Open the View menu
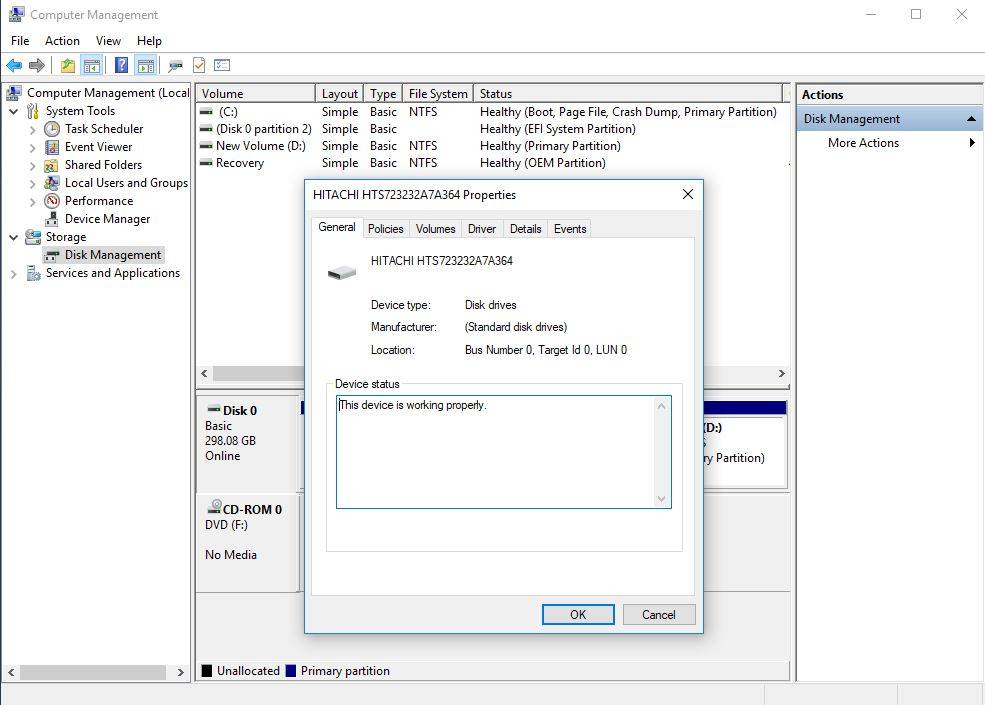 (x=108, y=41)
